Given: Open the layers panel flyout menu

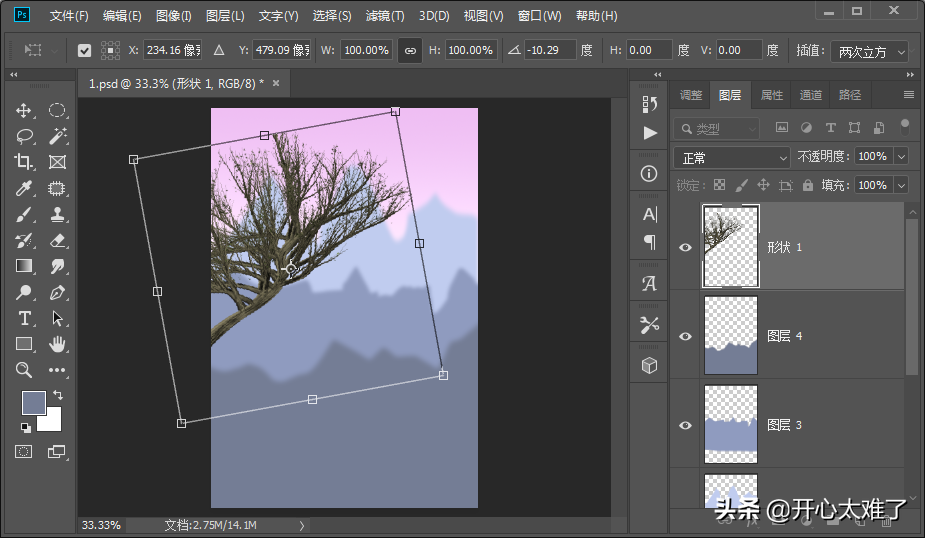Looking at the screenshot, I should 908,94.
